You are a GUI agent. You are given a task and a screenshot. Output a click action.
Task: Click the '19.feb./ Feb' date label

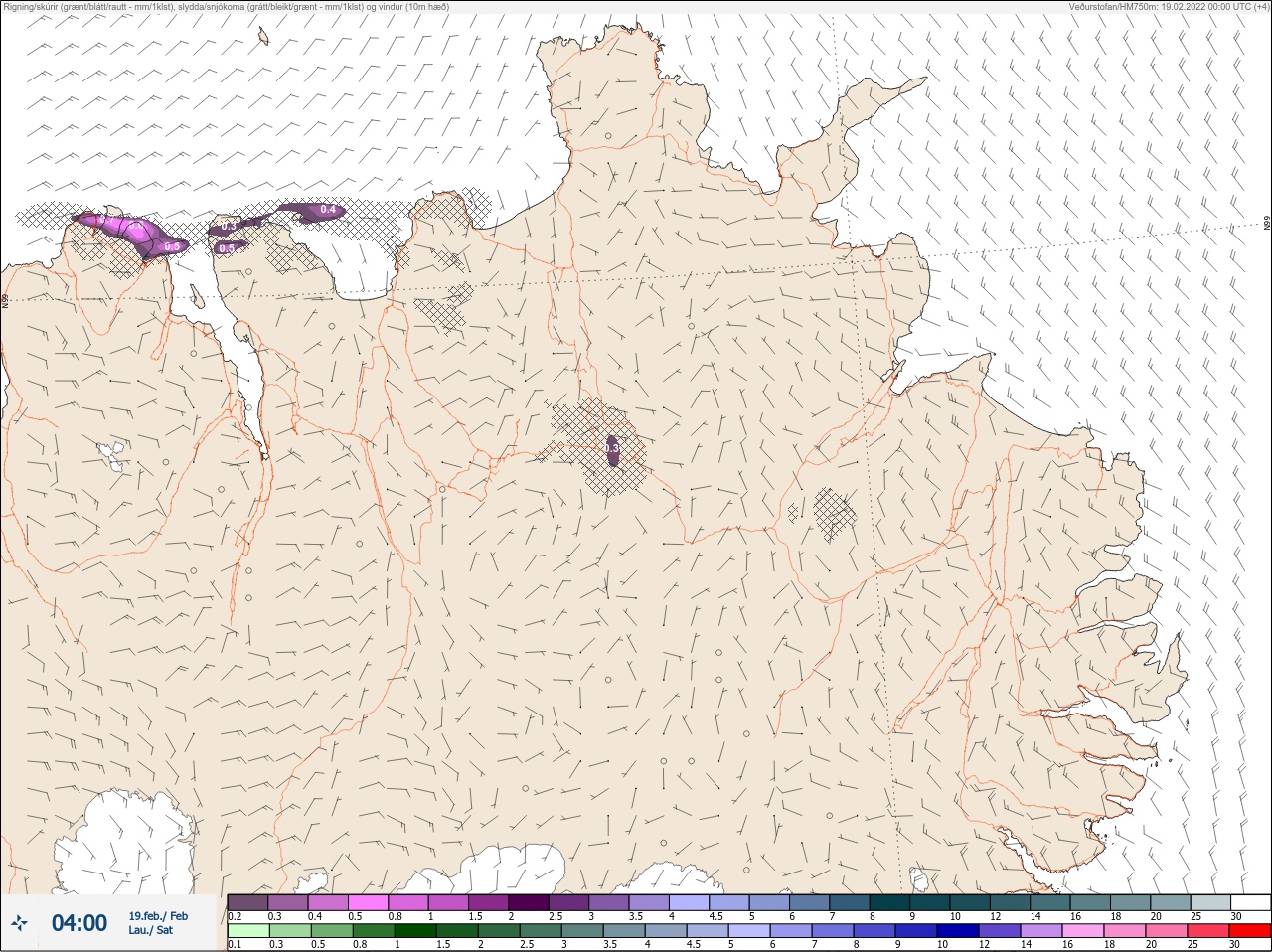coord(158,916)
